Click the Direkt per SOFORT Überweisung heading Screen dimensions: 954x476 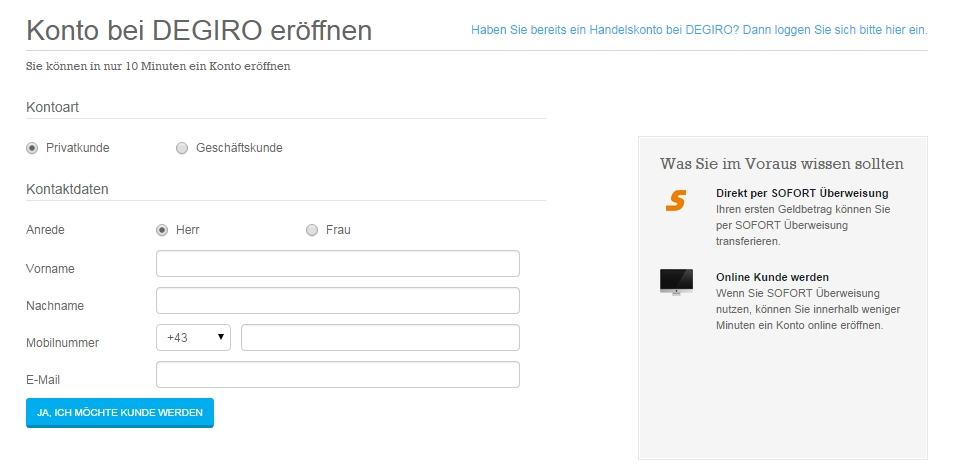(x=802, y=194)
